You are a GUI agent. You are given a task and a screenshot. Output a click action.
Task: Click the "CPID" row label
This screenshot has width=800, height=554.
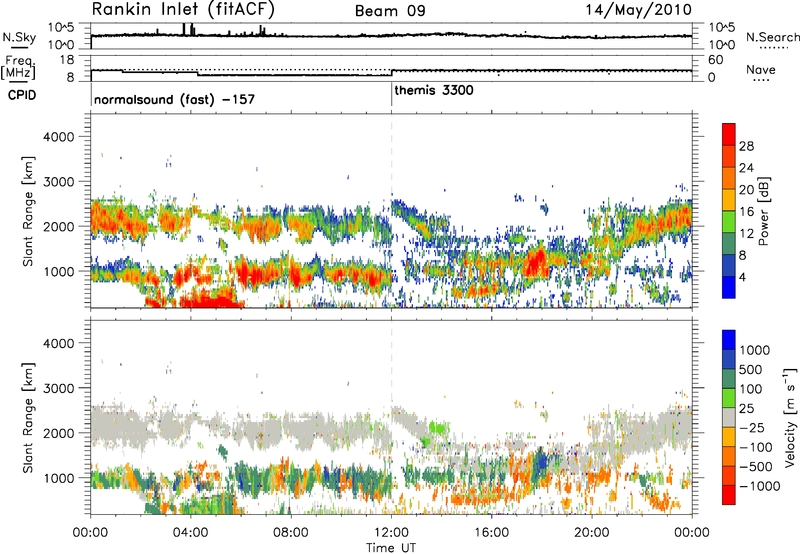click(x=22, y=95)
